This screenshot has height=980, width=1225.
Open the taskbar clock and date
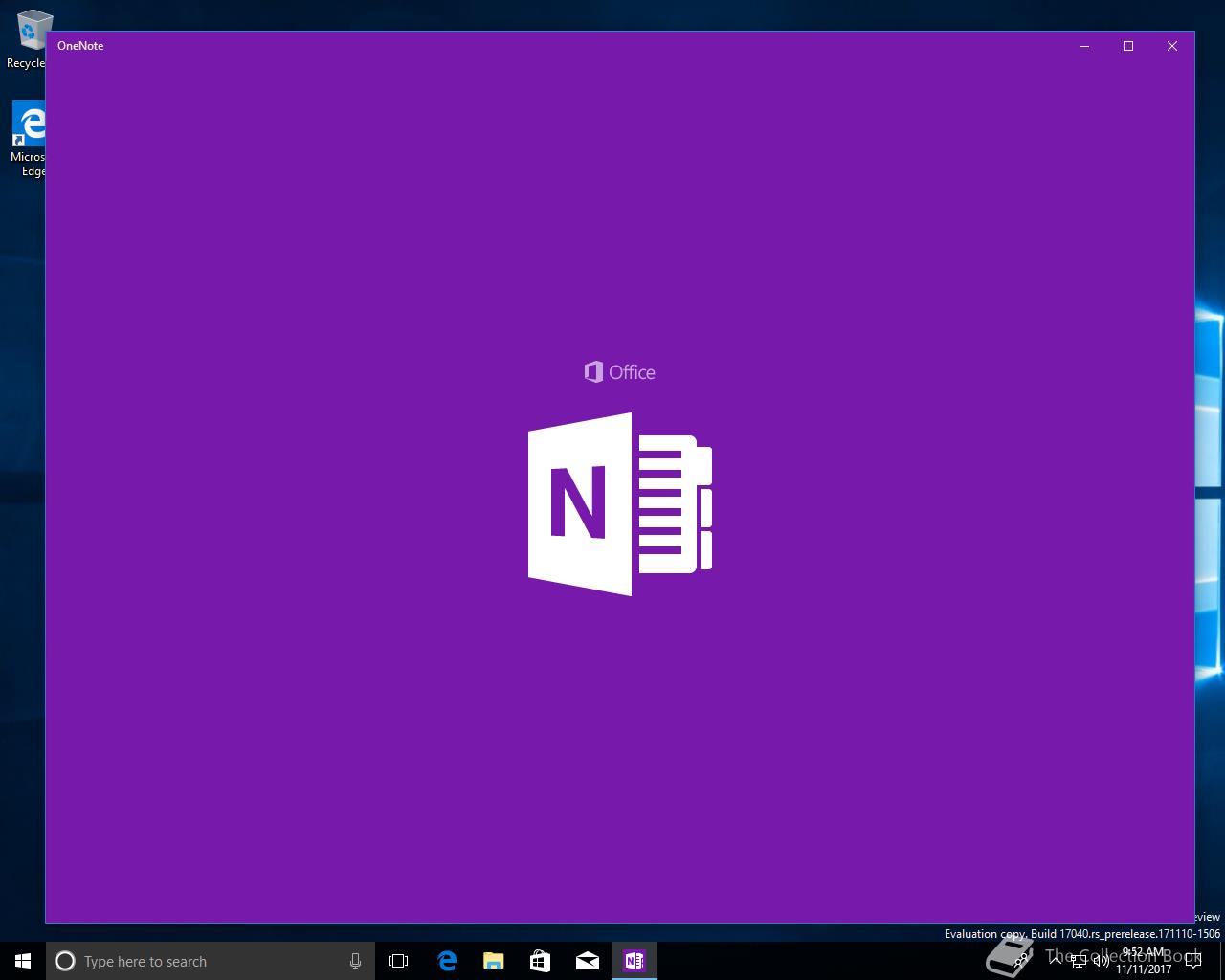click(x=1144, y=961)
